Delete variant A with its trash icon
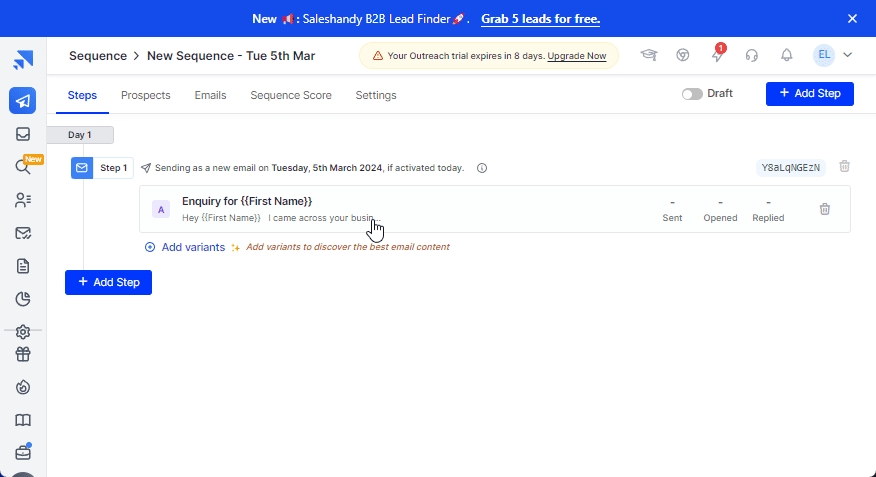876x477 pixels. pyautogui.click(x=825, y=209)
